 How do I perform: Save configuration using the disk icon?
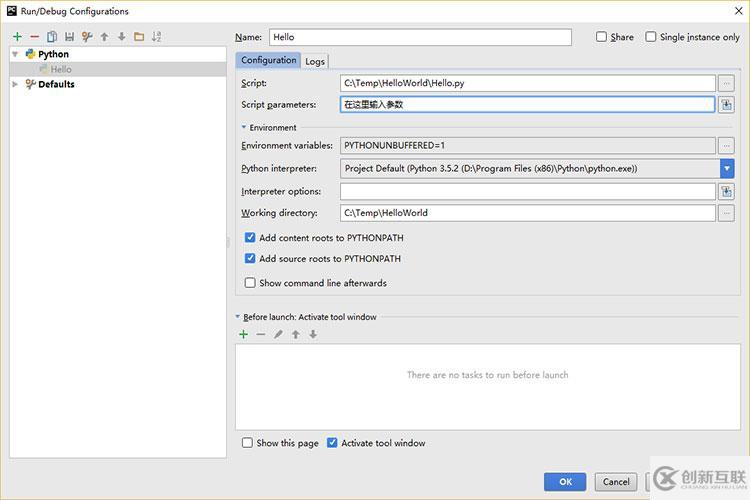[x=69, y=37]
